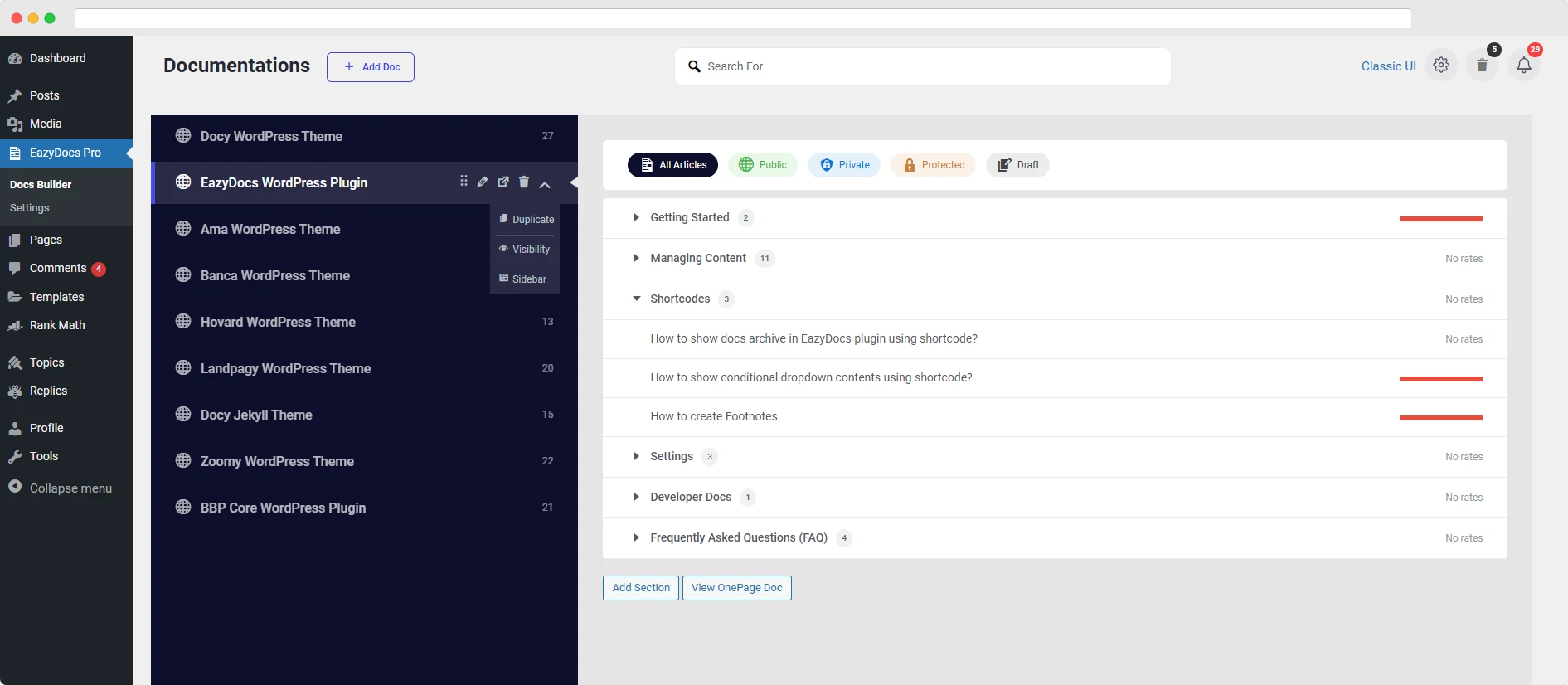
Task: Choose Duplicate in the doc options menu
Action: pos(525,219)
